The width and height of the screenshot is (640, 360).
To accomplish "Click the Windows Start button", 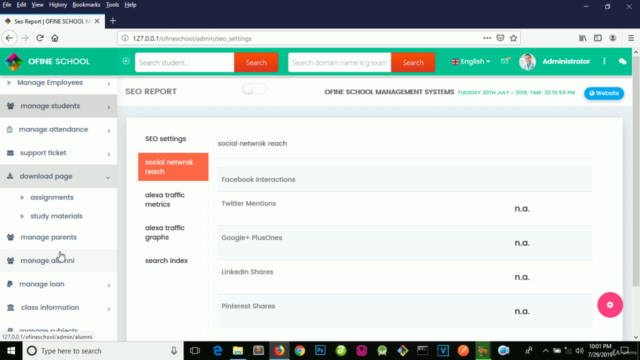I will (x=11, y=351).
